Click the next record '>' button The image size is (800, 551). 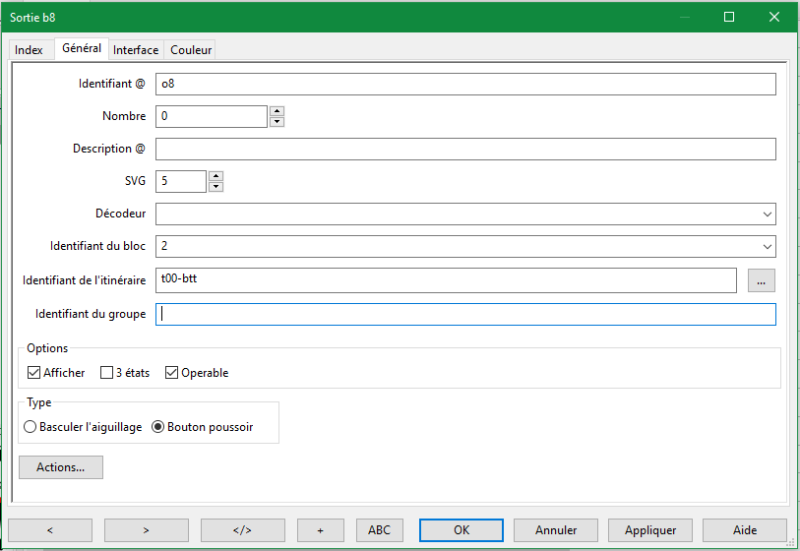146,530
